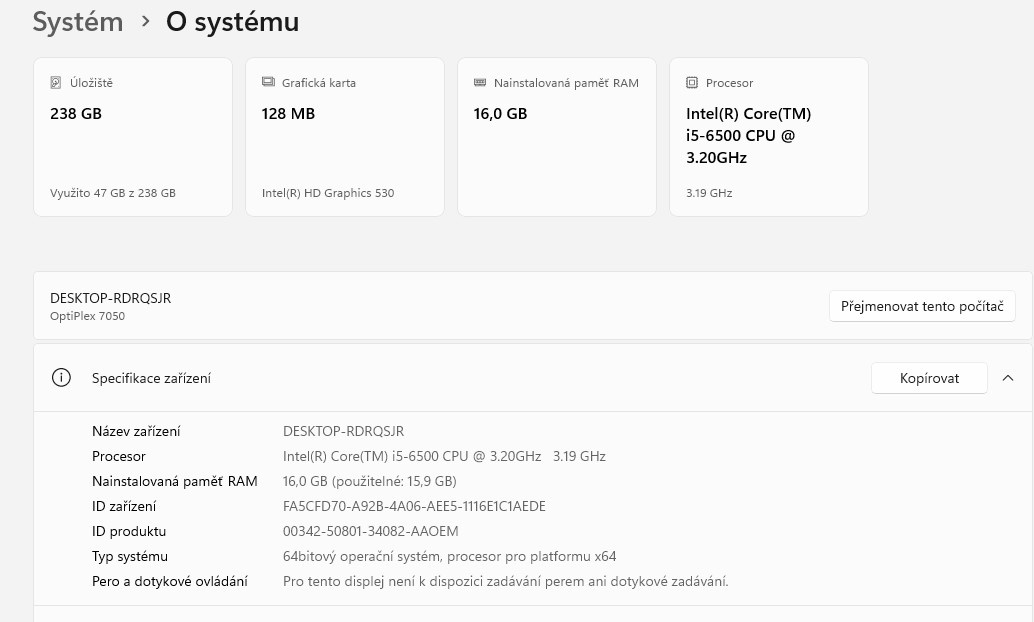The width and height of the screenshot is (1034, 622).
Task: Select the Intel Core i5-6500 processor tile
Action: pyautogui.click(x=768, y=137)
